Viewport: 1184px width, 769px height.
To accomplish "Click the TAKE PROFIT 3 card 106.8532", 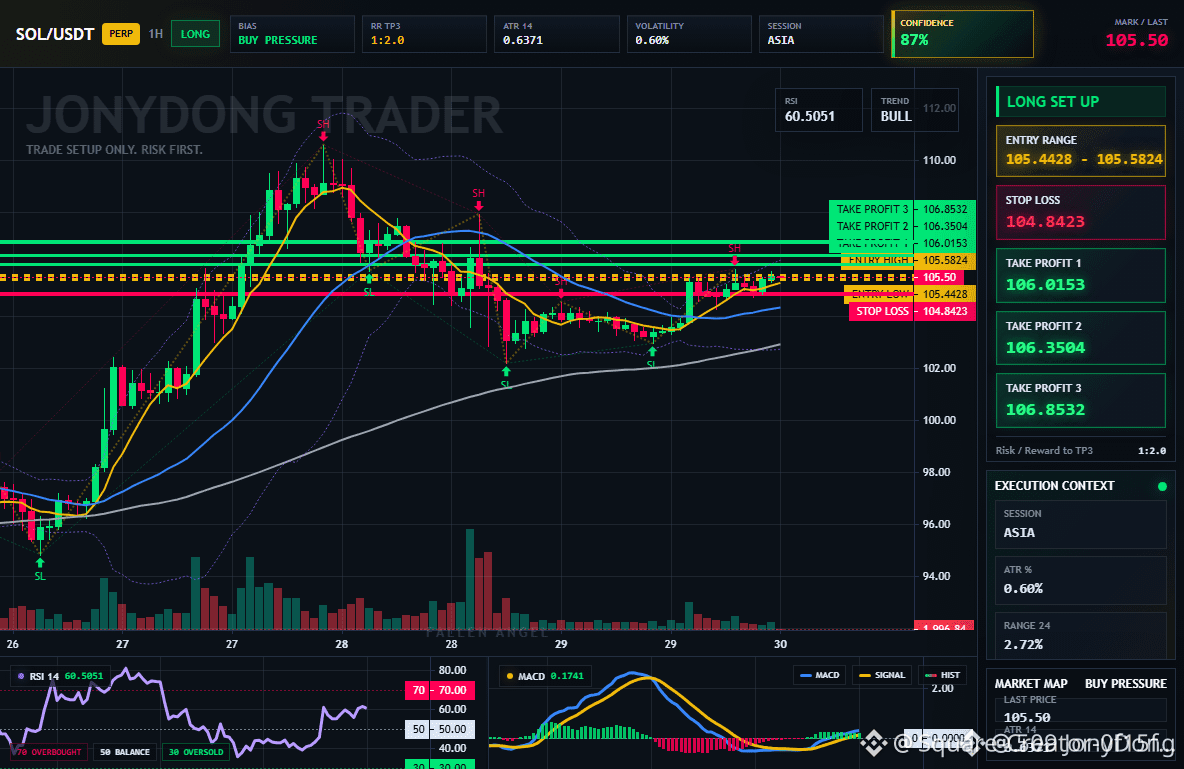I will point(1081,400).
